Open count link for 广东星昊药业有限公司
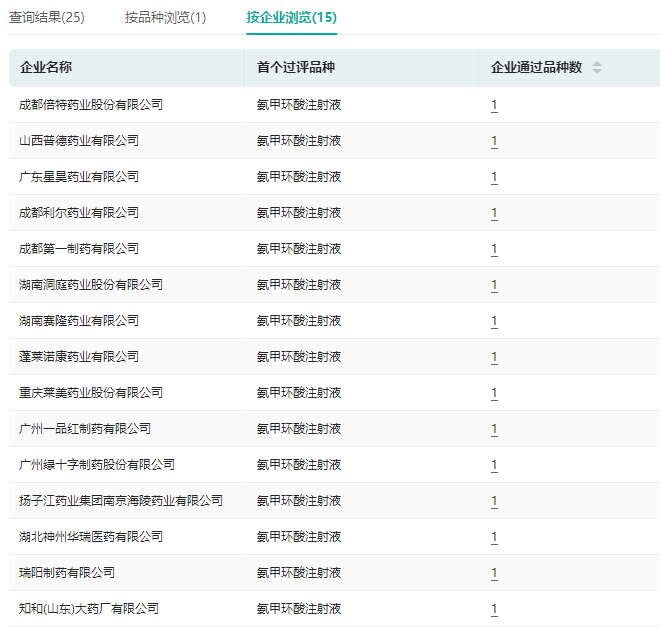This screenshot has width=660, height=627. (494, 177)
